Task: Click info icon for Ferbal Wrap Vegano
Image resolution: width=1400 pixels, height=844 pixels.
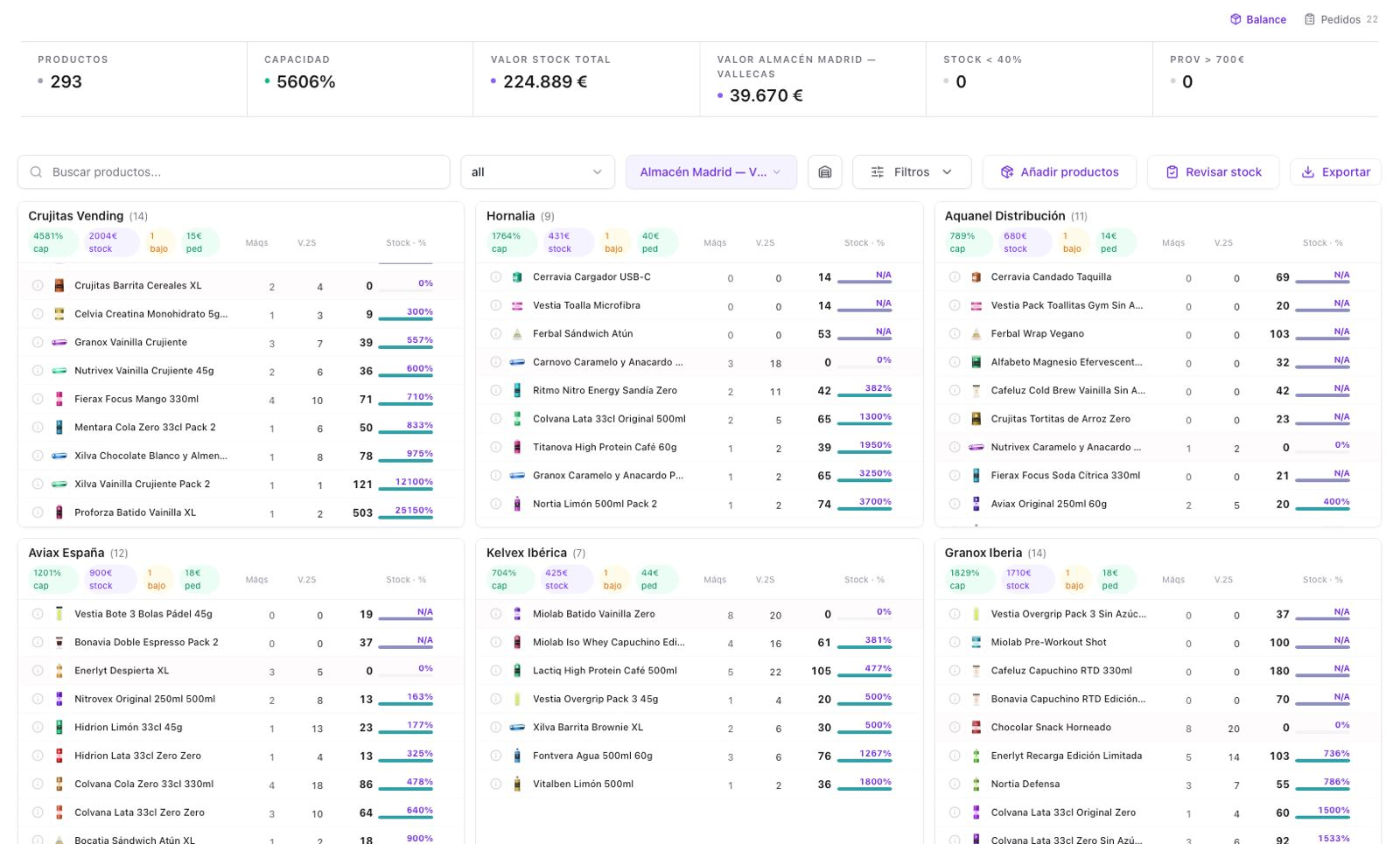Action: coord(955,334)
